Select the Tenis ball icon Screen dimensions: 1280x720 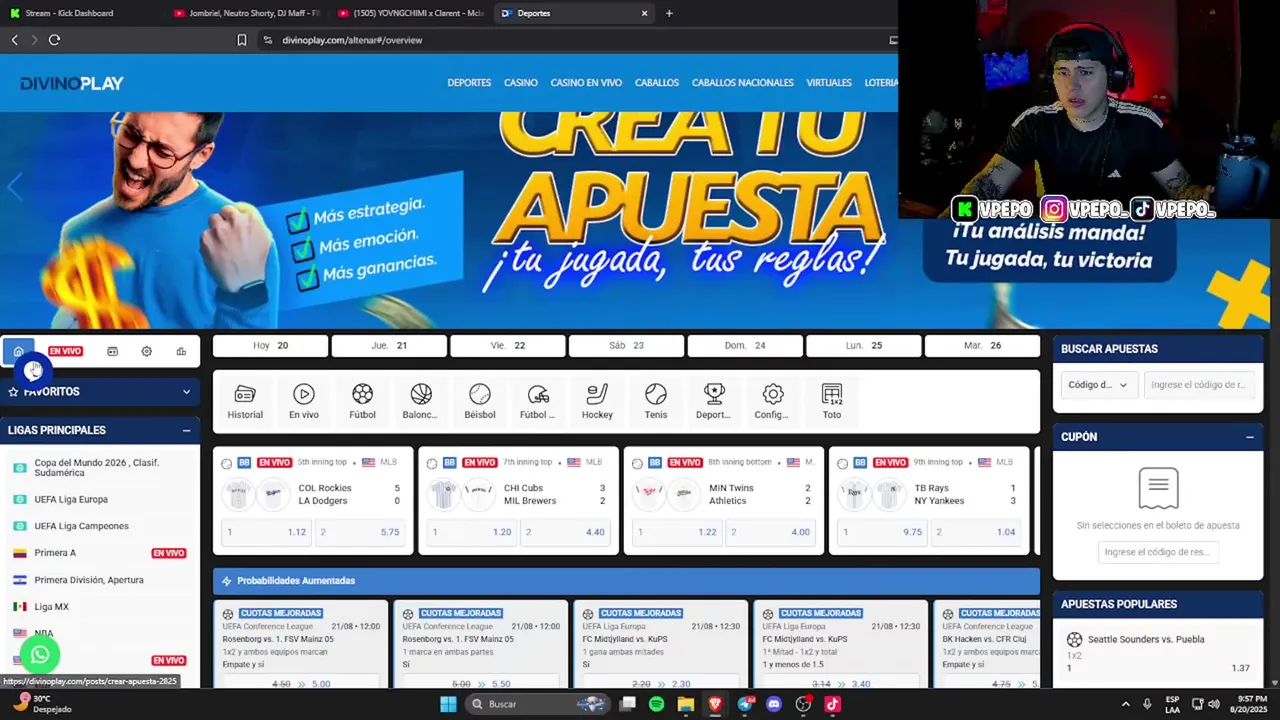pos(656,394)
